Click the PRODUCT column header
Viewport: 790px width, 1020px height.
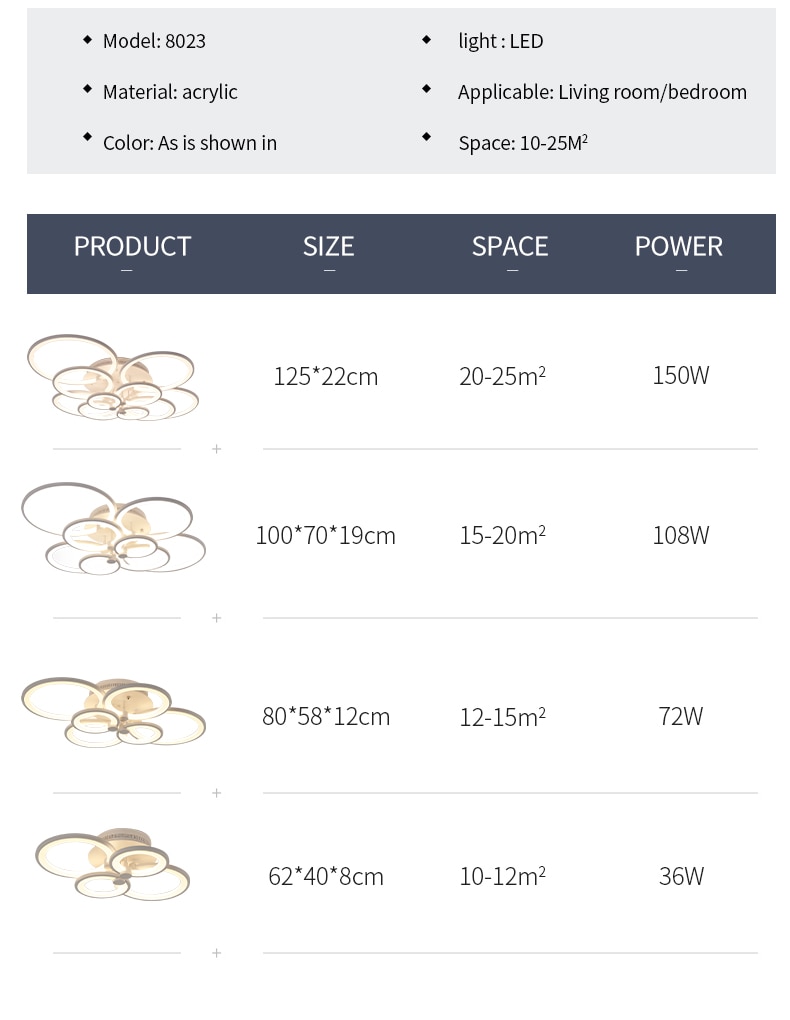coord(132,247)
